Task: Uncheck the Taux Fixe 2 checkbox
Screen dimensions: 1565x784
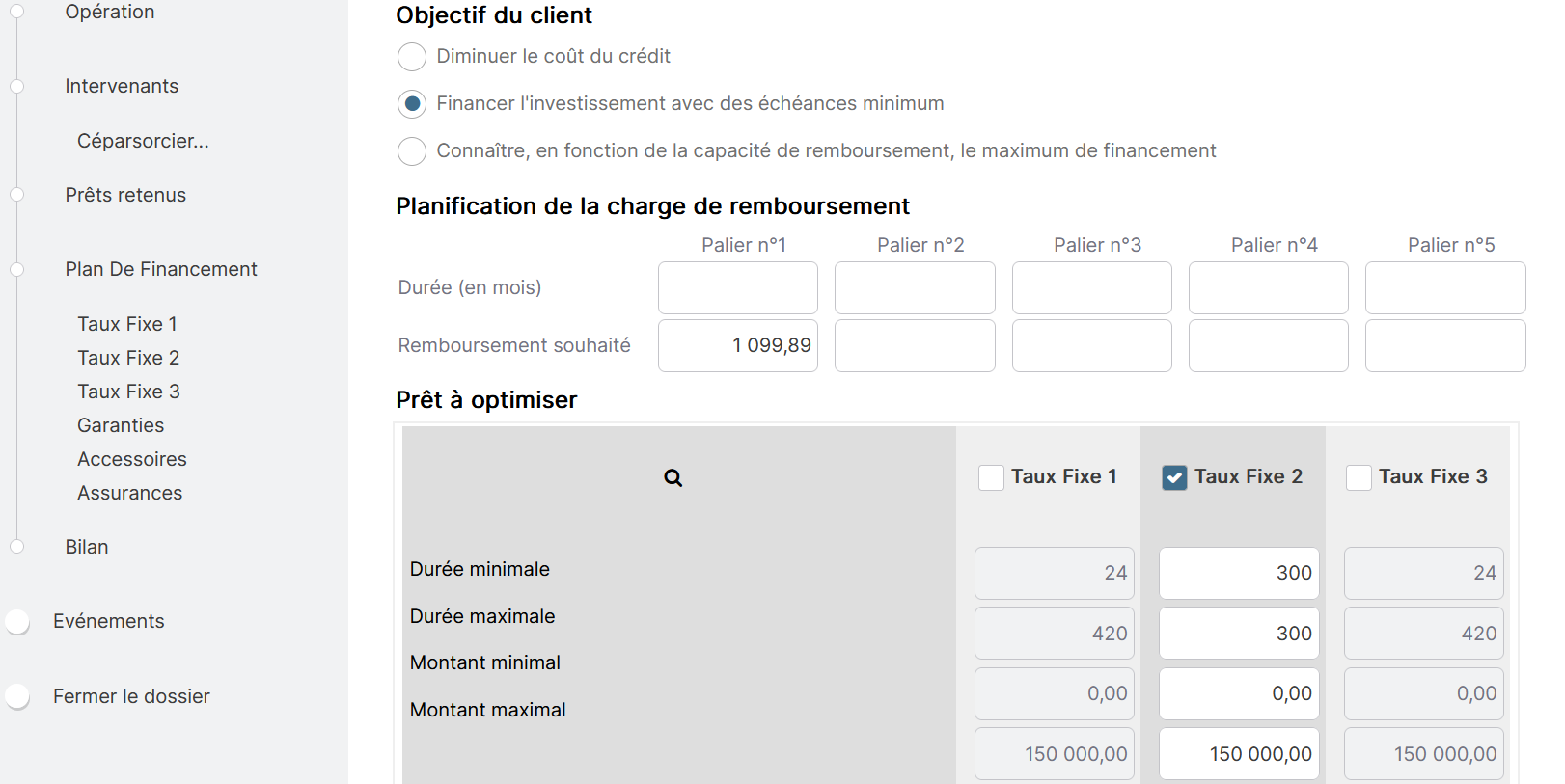Action: pyautogui.click(x=1174, y=477)
